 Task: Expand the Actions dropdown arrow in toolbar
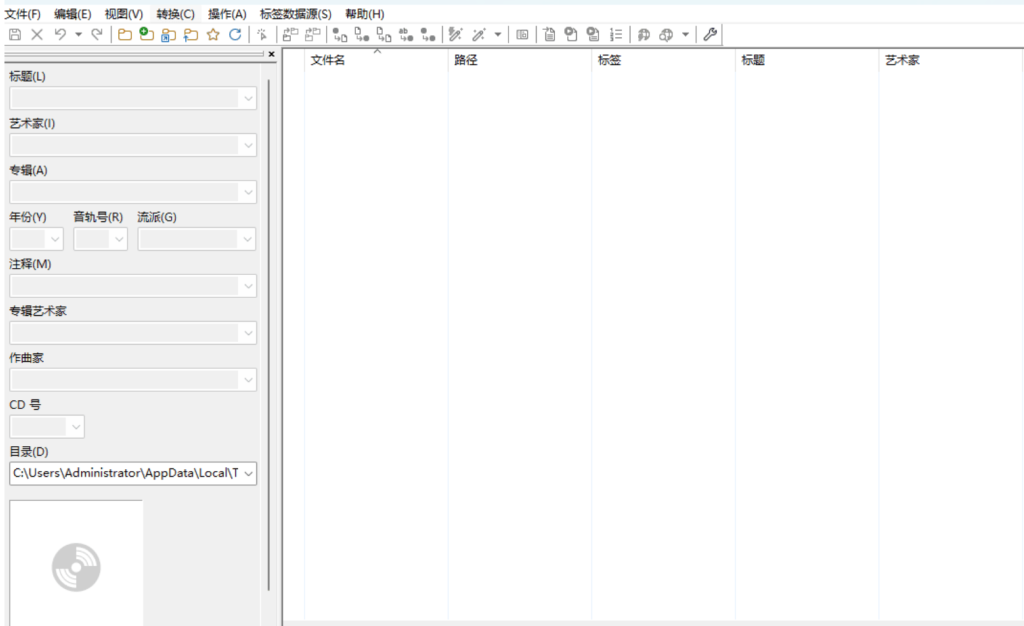[498, 35]
